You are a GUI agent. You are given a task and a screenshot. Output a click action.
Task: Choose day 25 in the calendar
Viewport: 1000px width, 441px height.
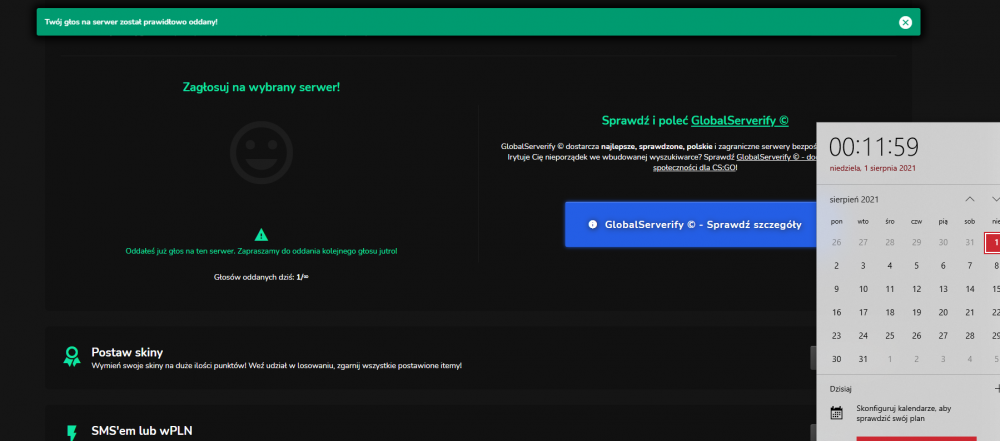(x=890, y=336)
